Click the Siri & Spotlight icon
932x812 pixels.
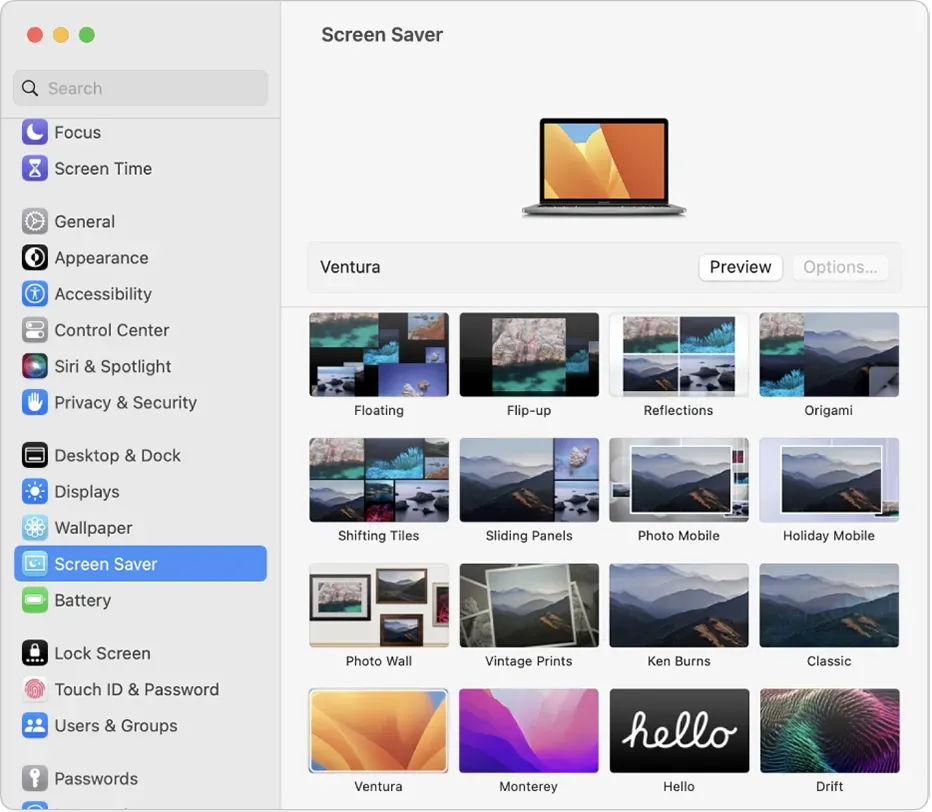coord(35,366)
